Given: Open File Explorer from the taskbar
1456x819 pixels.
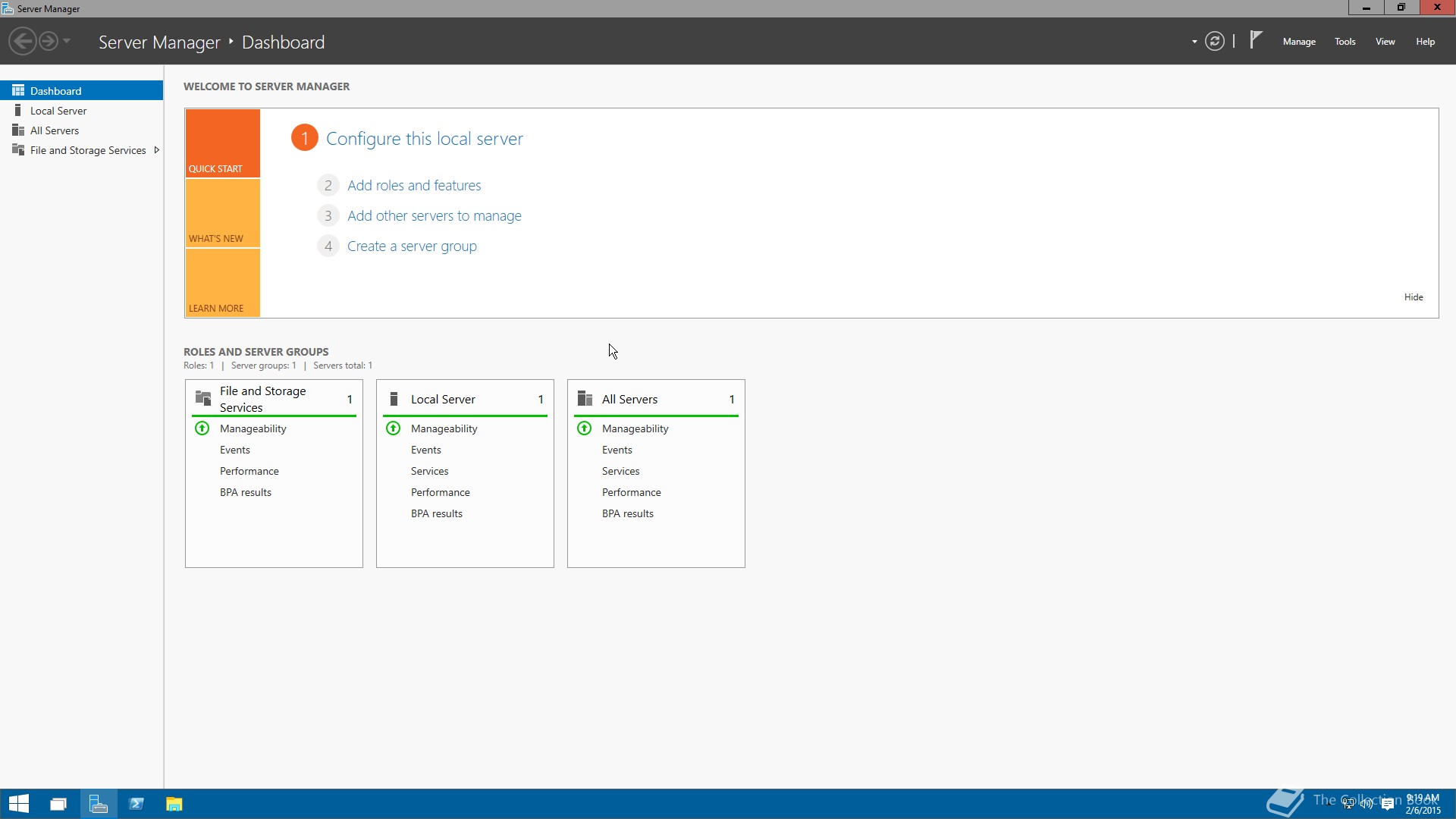Looking at the screenshot, I should point(174,804).
